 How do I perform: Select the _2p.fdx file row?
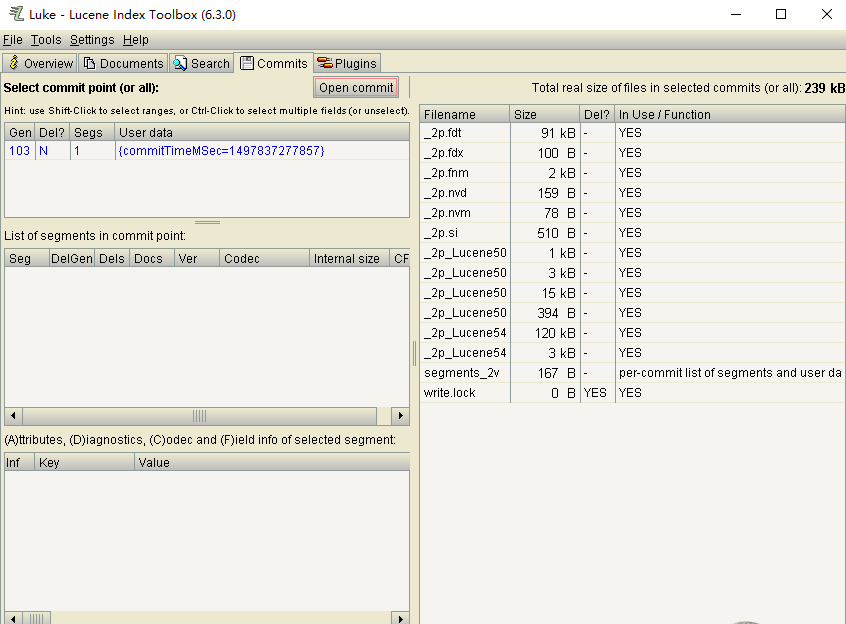point(632,153)
